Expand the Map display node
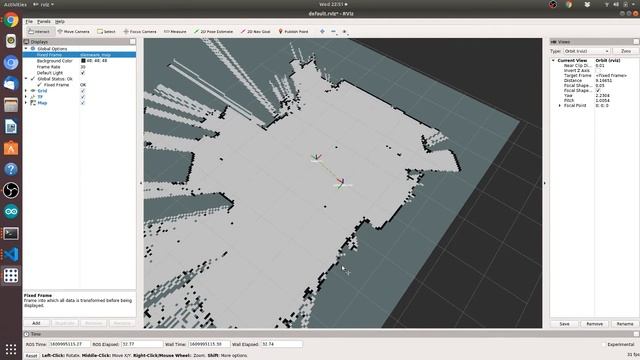This screenshot has width=640, height=360. click(27, 103)
